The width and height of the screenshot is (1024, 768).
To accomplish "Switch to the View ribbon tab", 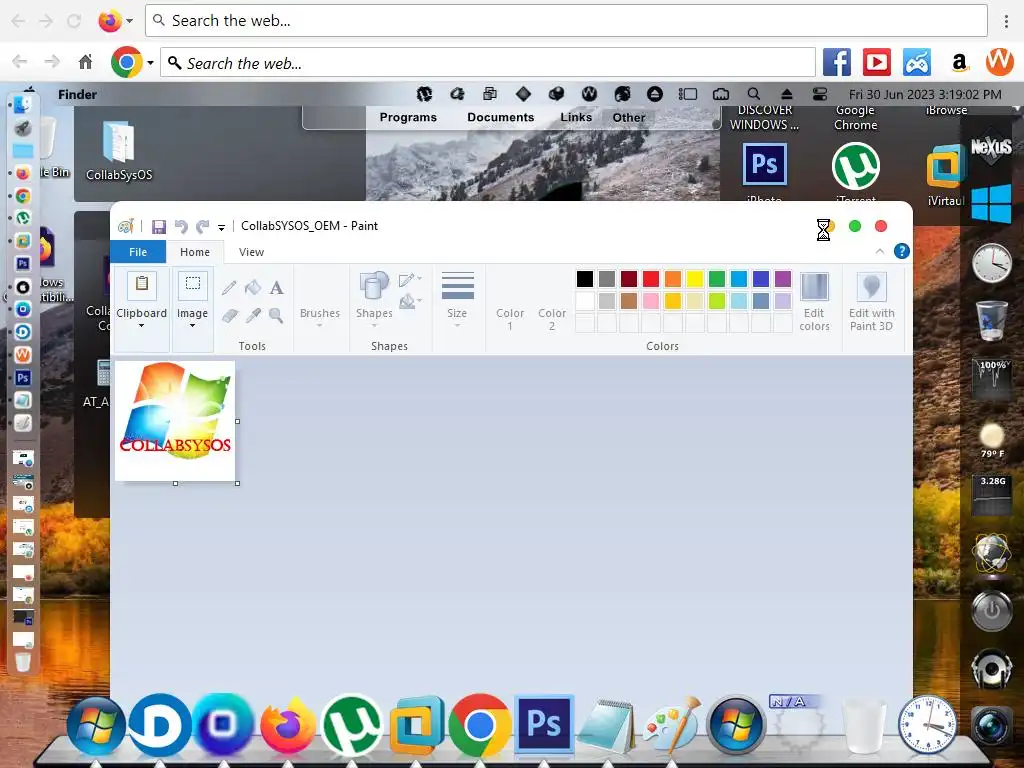I will [x=251, y=252].
